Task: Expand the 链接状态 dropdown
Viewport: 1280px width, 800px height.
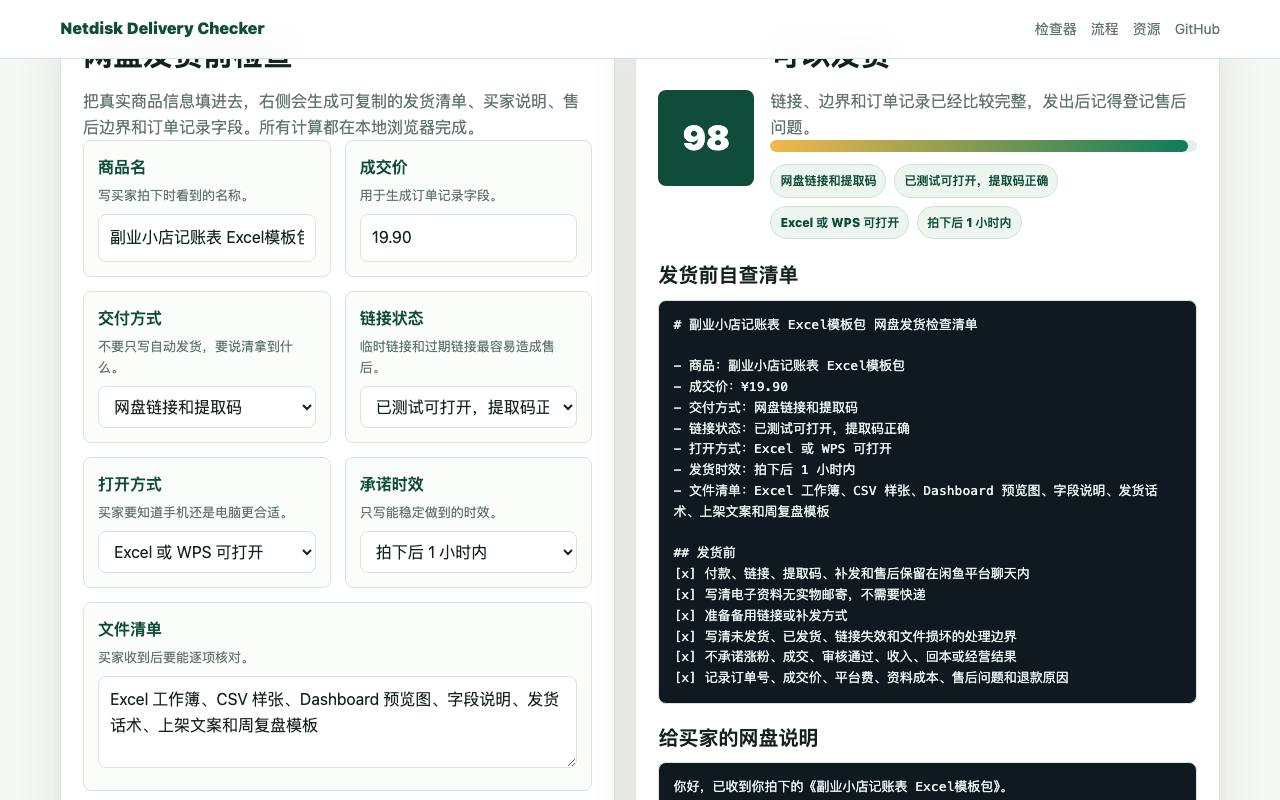Action: (x=468, y=407)
